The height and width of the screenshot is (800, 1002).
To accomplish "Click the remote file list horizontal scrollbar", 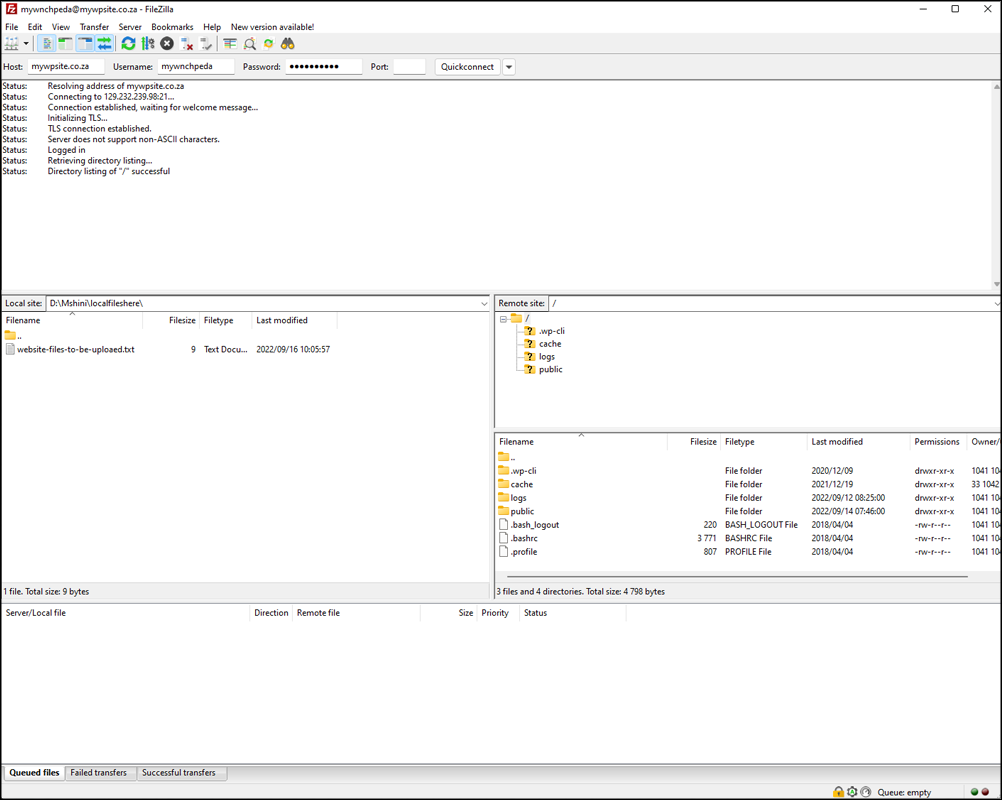I will [737, 577].
